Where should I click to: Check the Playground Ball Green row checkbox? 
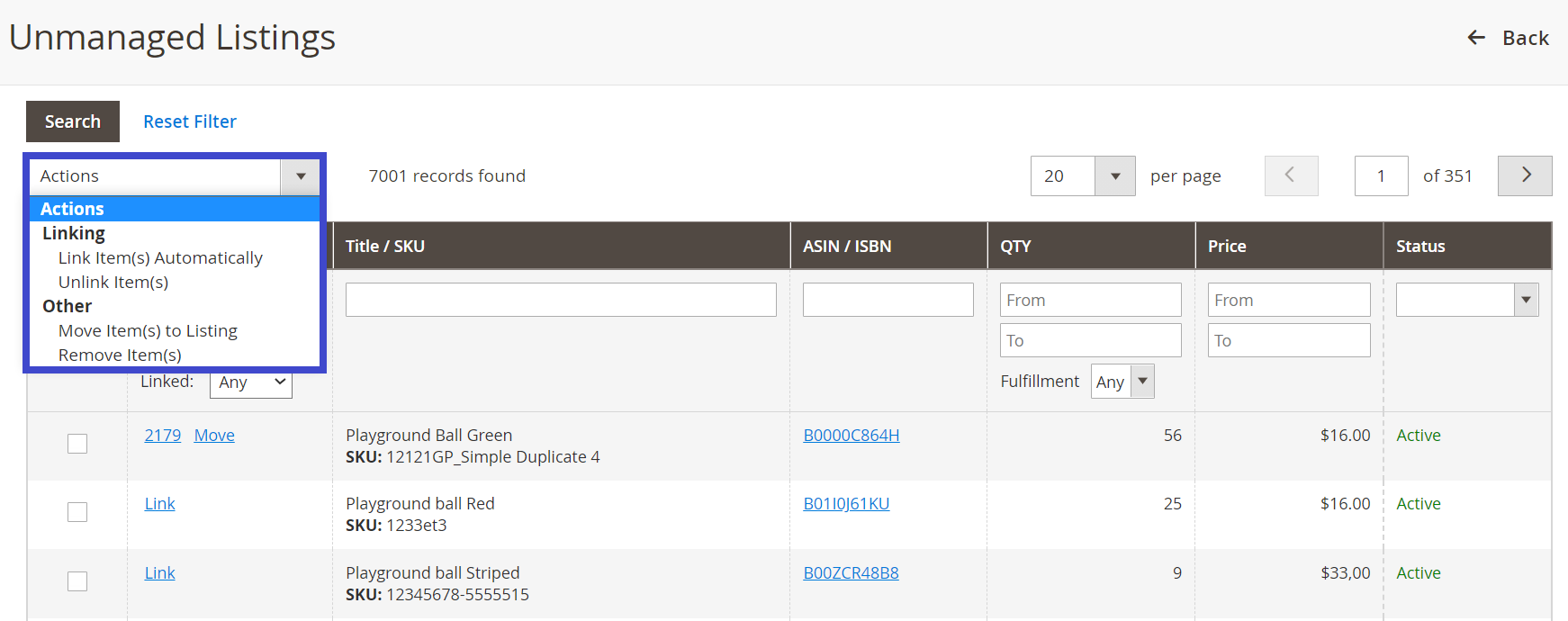(x=77, y=444)
